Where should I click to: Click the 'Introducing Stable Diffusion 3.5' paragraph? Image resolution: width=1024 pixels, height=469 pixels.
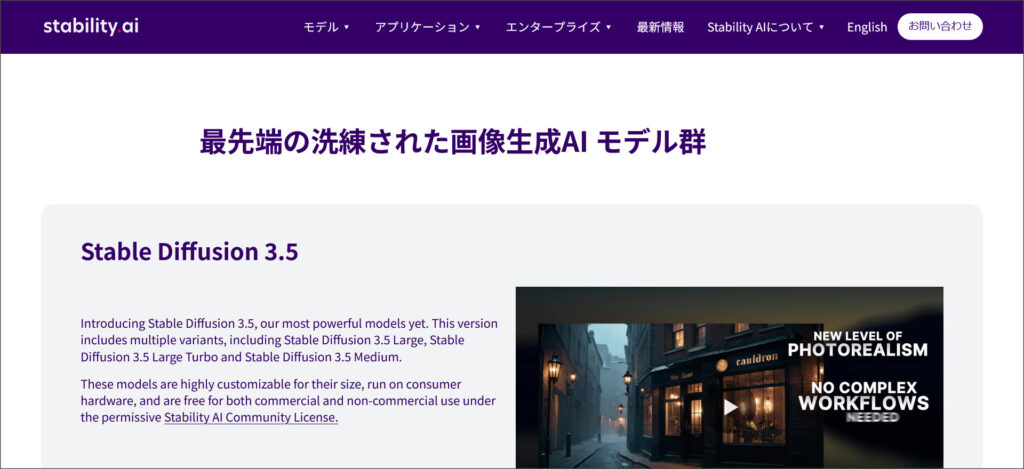tap(289, 340)
